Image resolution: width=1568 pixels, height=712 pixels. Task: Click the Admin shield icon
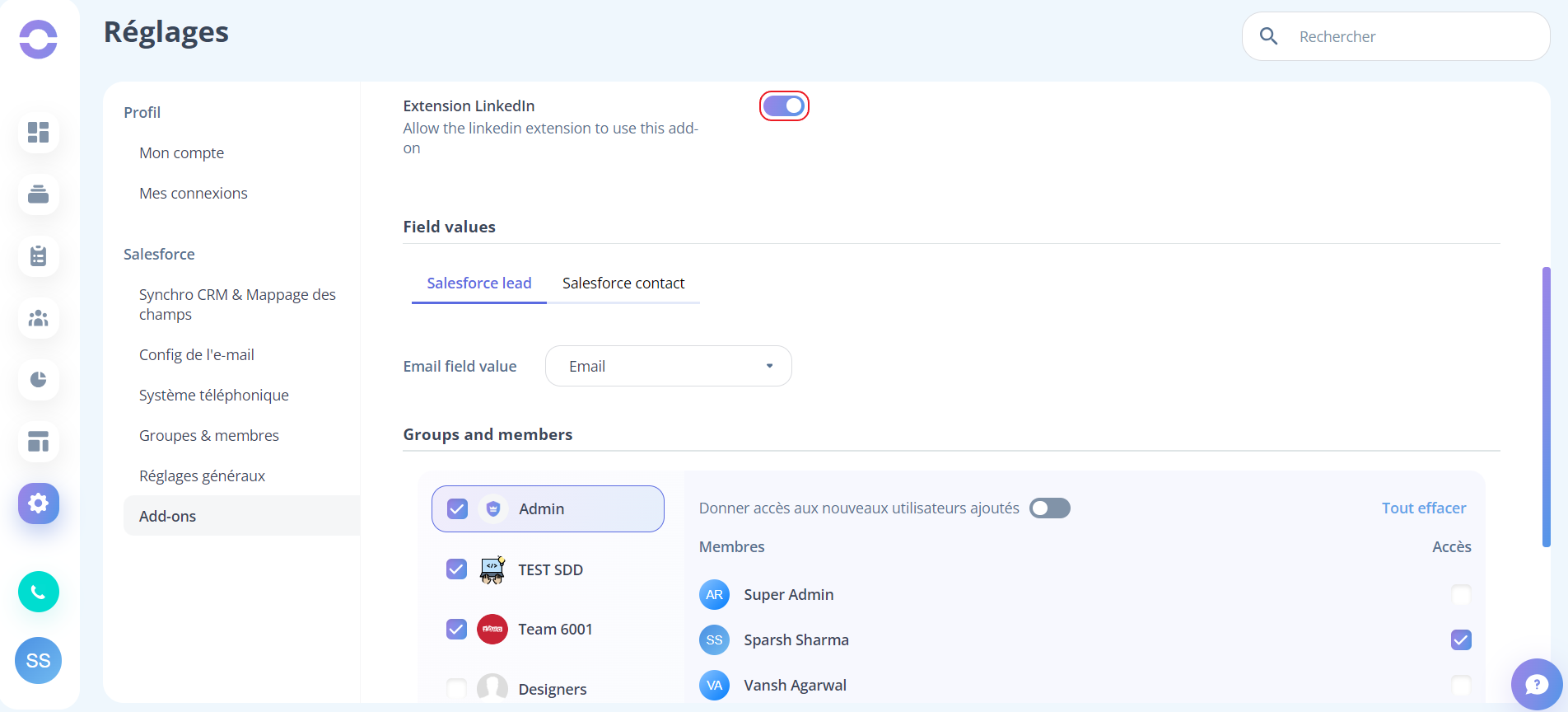tap(493, 509)
